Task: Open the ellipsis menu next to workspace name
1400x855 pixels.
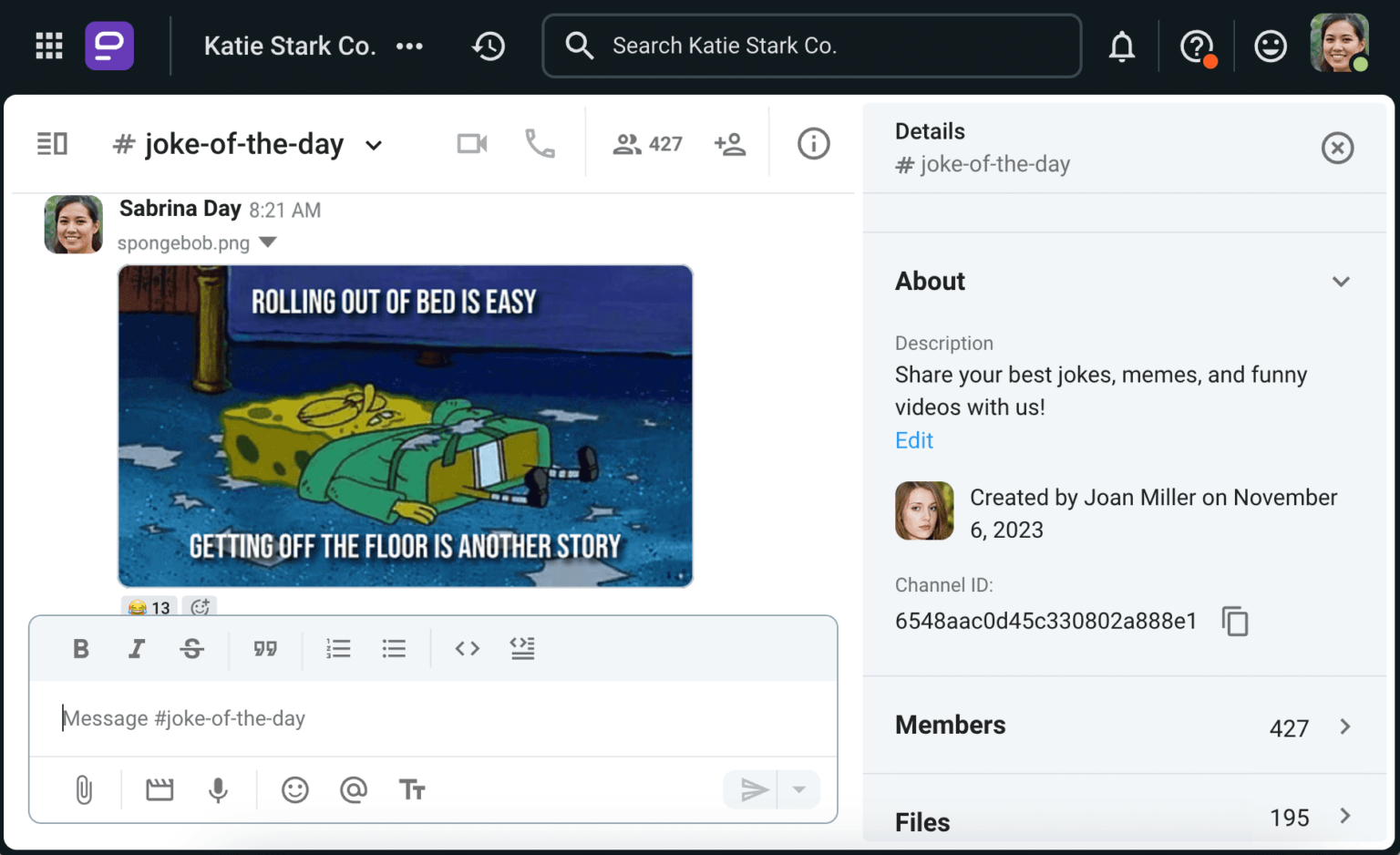Action: point(409,46)
